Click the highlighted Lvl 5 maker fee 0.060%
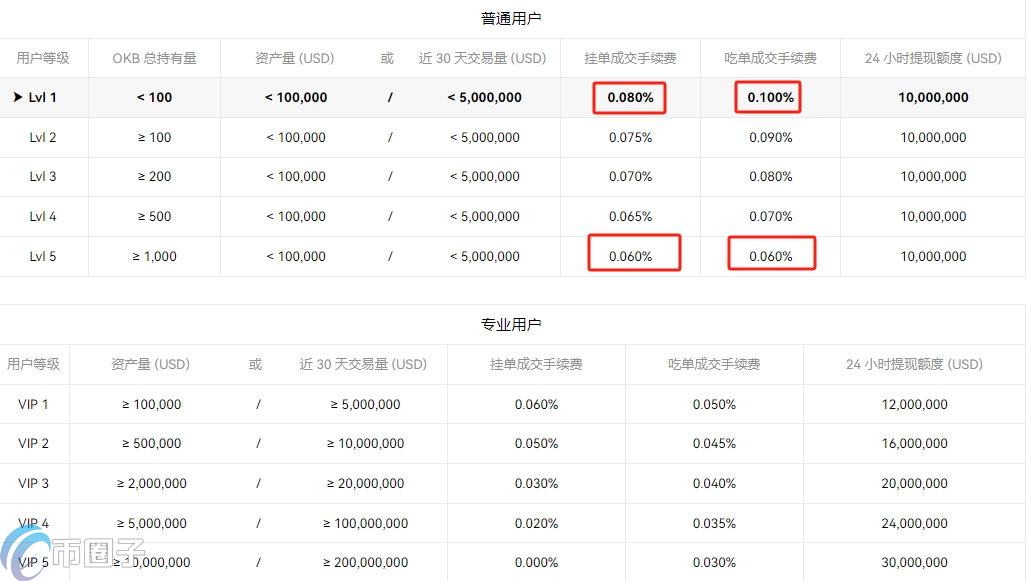This screenshot has width=1028, height=581. [634, 254]
